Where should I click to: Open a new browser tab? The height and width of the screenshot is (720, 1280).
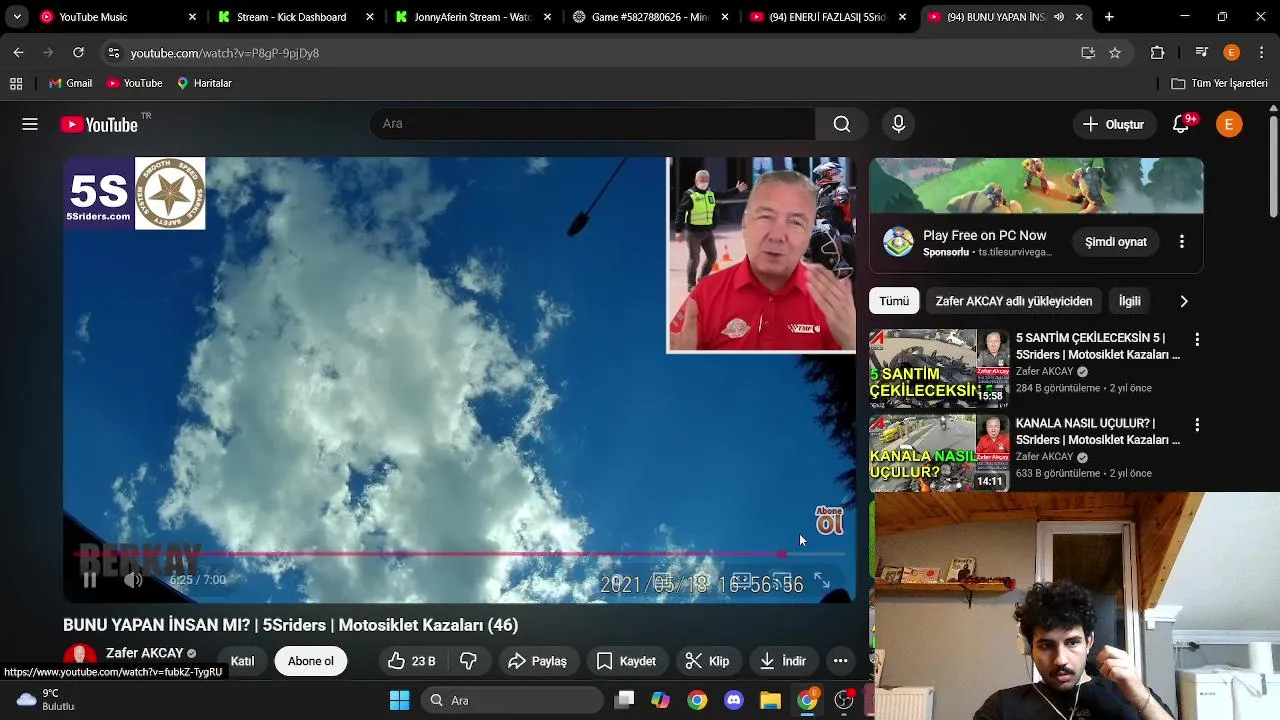tap(1109, 17)
